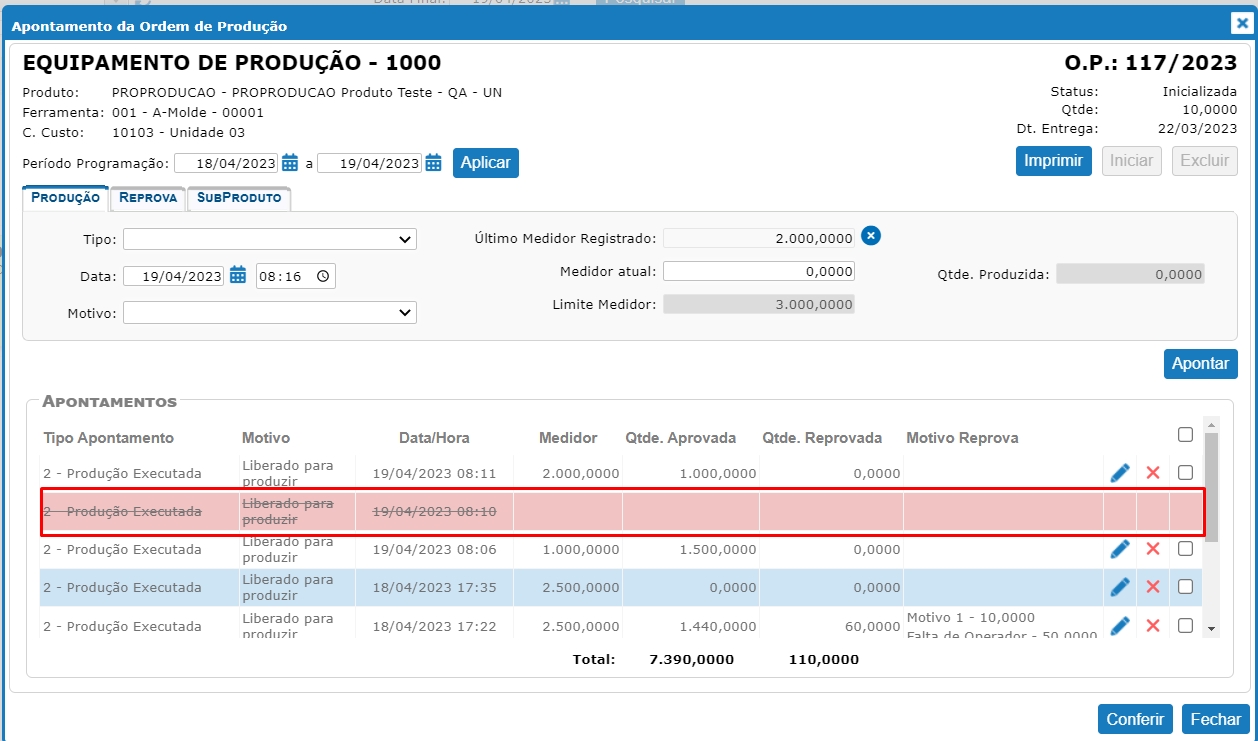The image size is (1258, 741).
Task: Click the delivery date 22/03/2023
Action: [x=1198, y=128]
